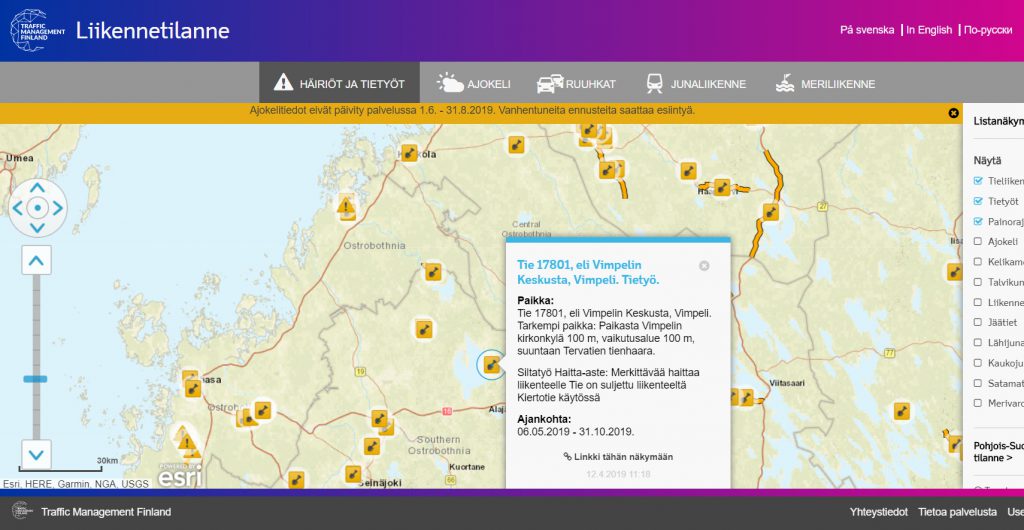Open the Ruuhkat traffic jams tab

tap(576, 84)
